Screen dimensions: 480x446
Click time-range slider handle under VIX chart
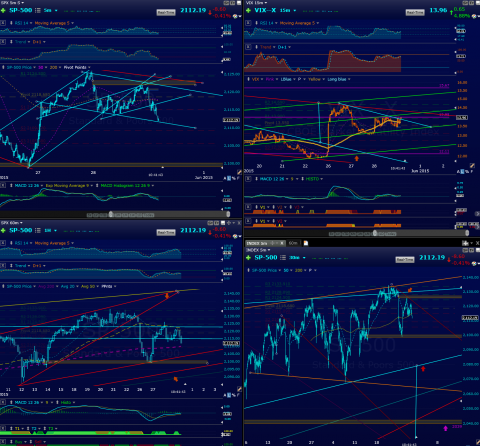375,233
